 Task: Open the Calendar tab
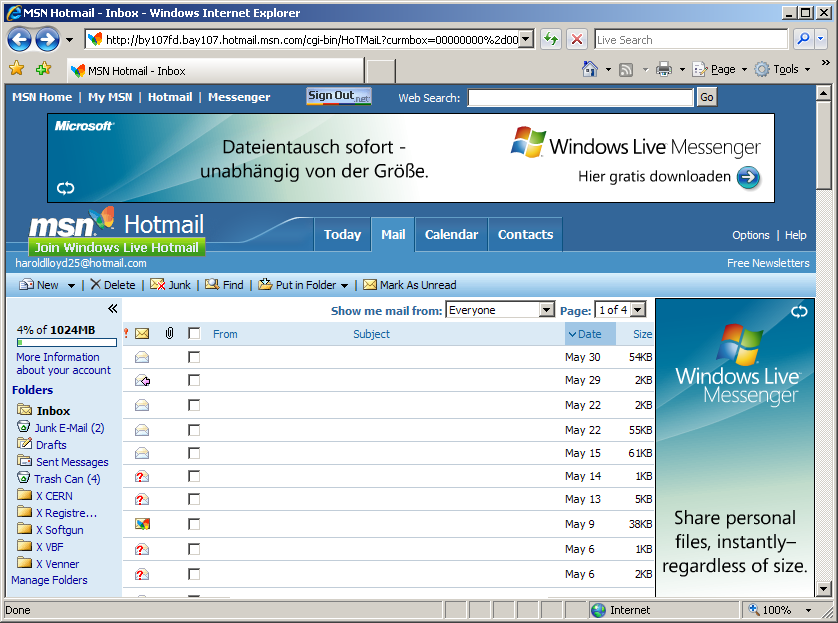pos(451,235)
